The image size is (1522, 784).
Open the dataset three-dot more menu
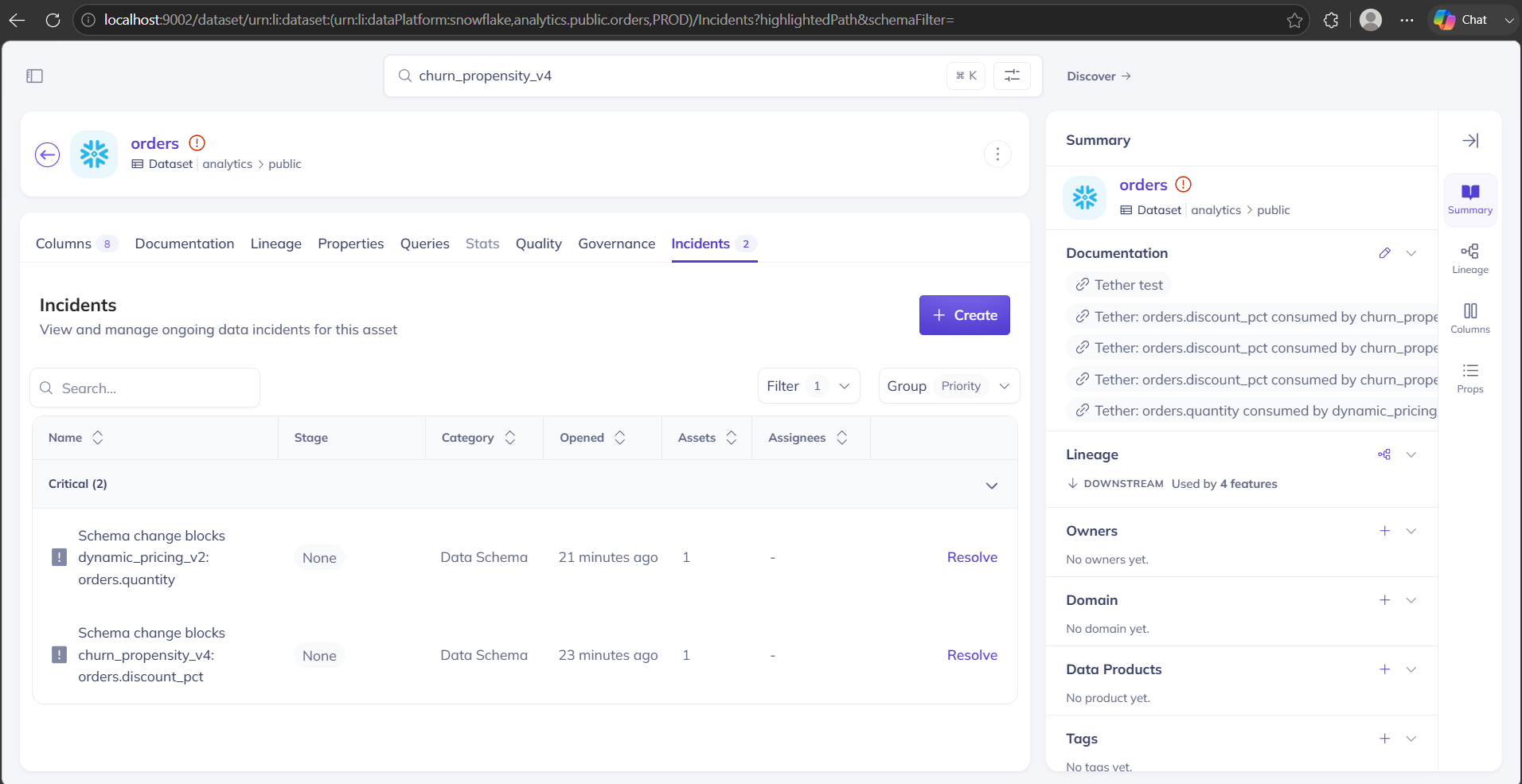[x=997, y=154]
